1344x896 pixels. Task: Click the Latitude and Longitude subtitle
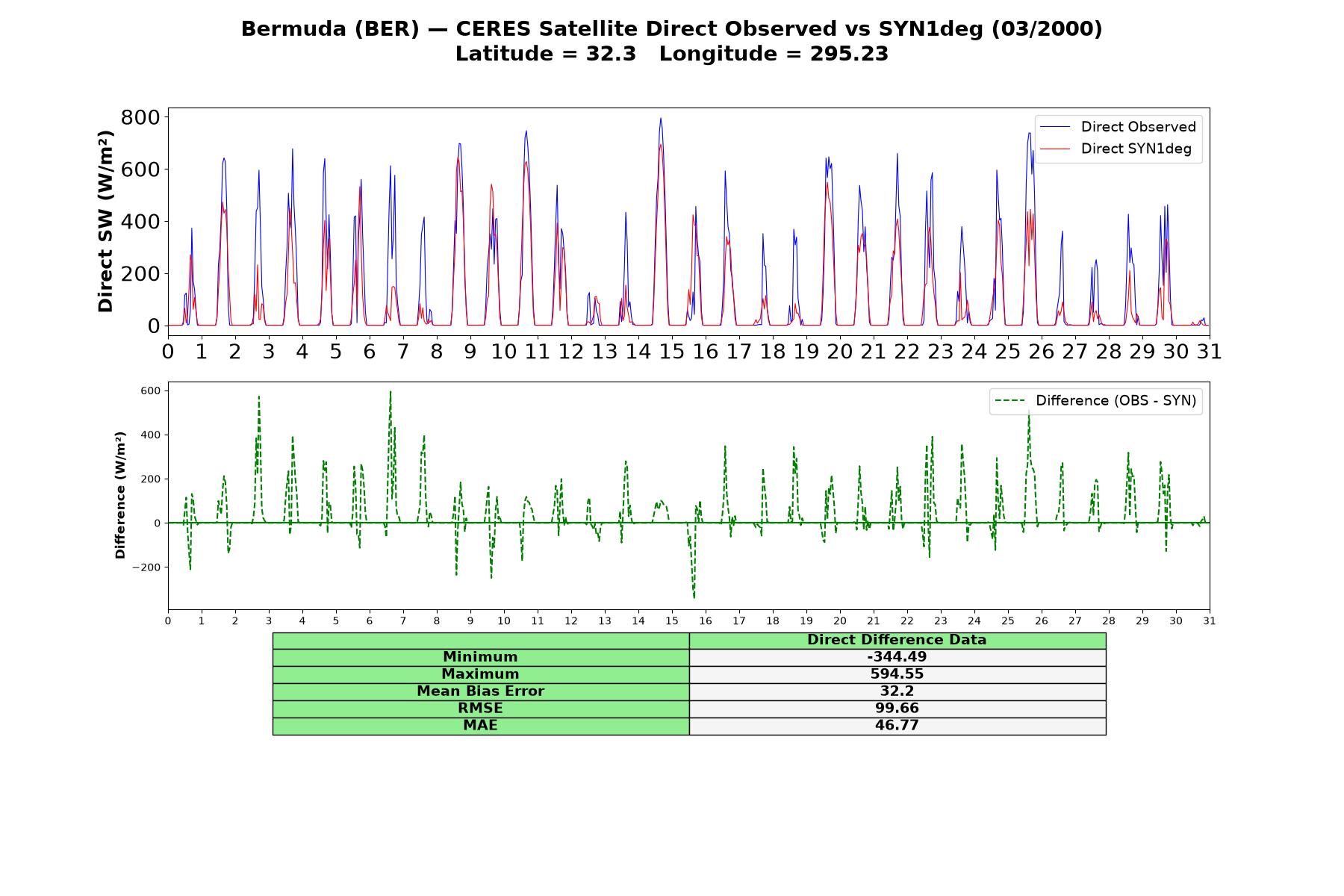pyautogui.click(x=672, y=54)
